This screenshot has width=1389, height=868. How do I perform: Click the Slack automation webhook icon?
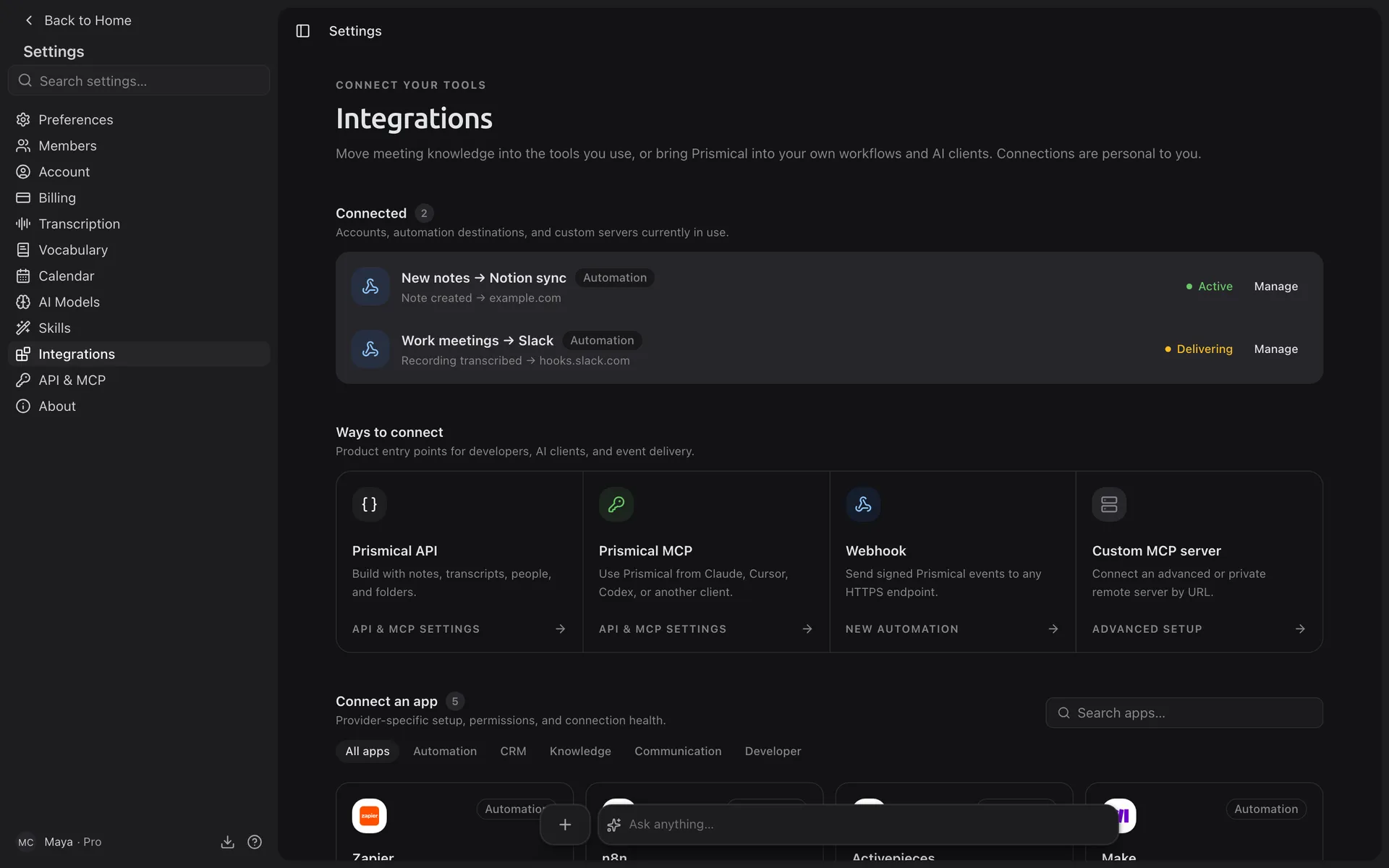click(370, 349)
